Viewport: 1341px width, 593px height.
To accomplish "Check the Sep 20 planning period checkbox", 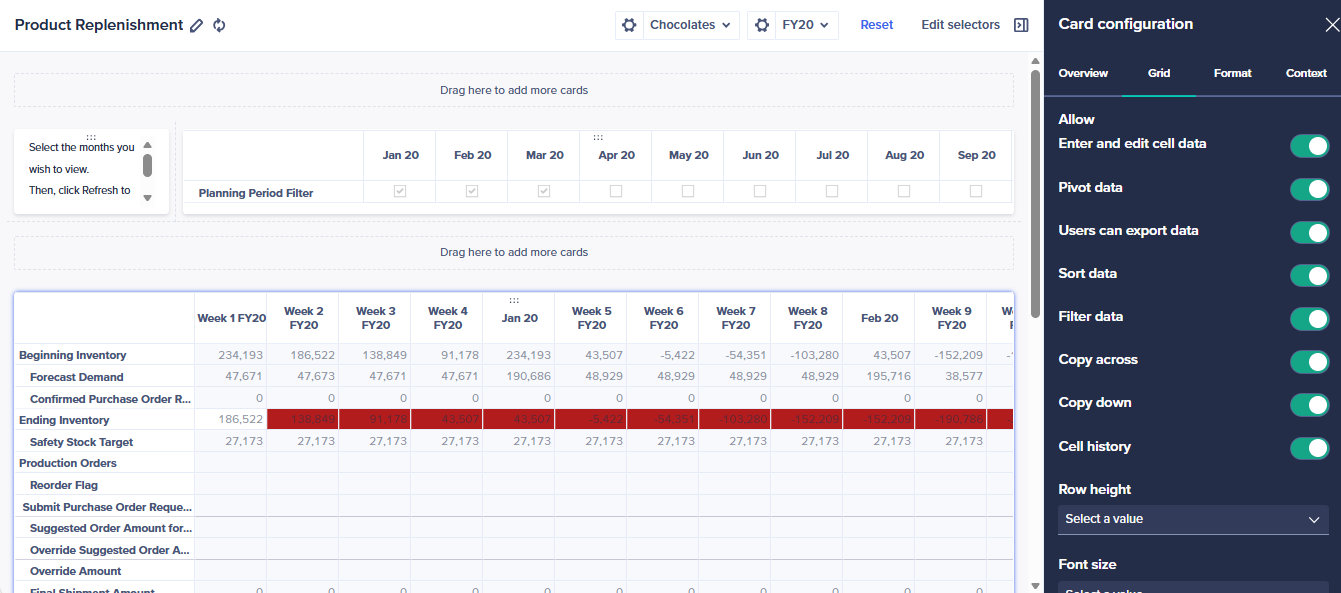I will coord(976,191).
